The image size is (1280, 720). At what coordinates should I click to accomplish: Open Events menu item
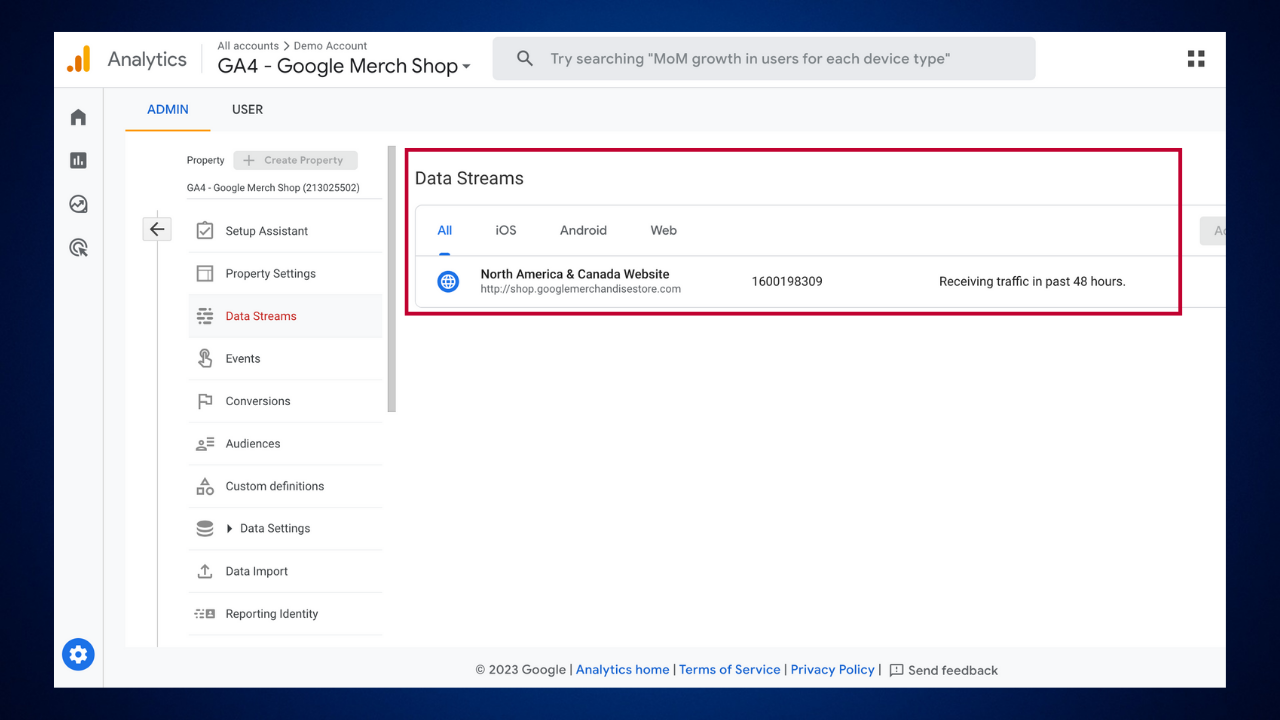click(x=285, y=358)
